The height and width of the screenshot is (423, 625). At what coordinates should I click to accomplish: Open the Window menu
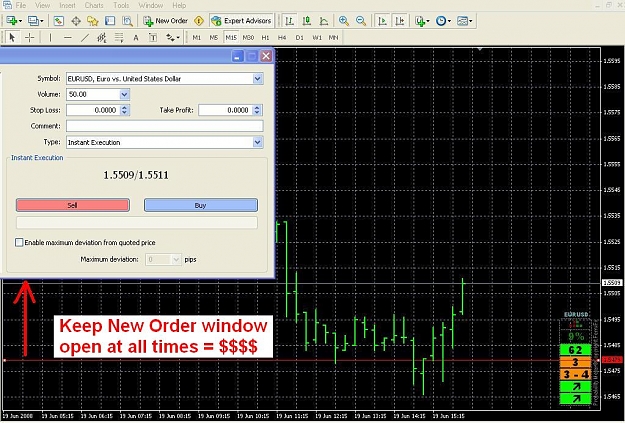[151, 5]
